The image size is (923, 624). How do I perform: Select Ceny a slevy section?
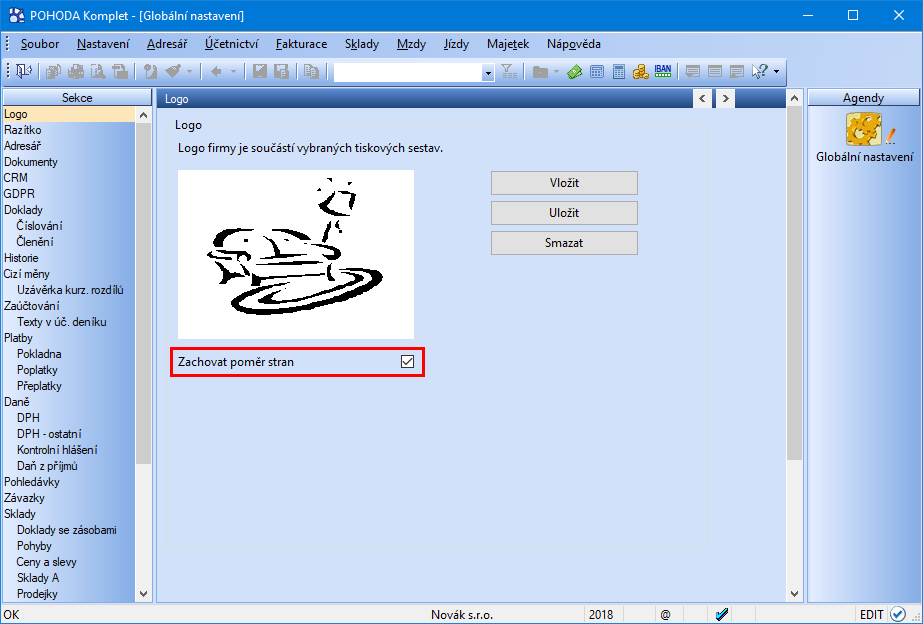(x=47, y=562)
